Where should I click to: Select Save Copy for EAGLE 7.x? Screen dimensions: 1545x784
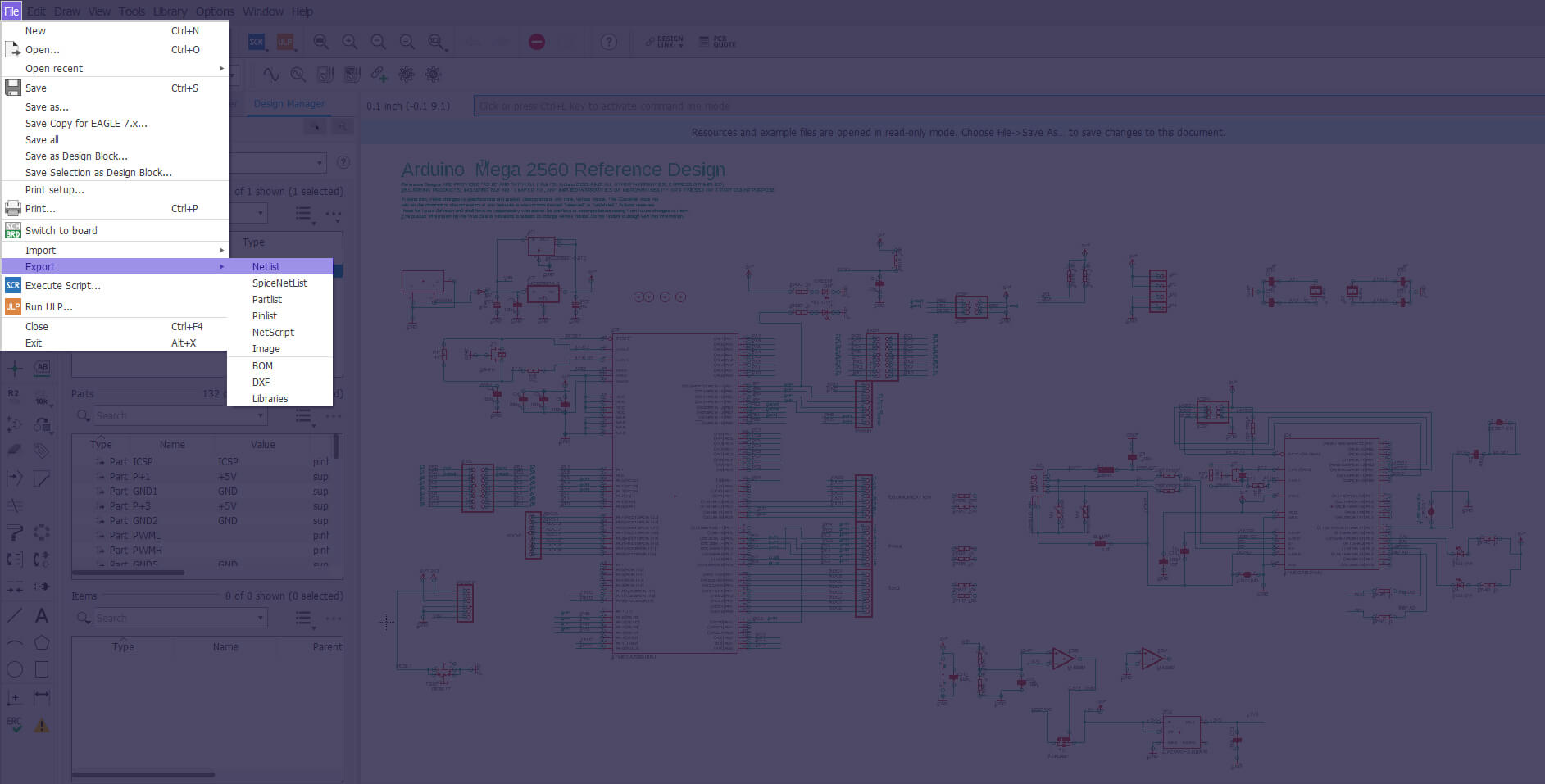(x=115, y=123)
